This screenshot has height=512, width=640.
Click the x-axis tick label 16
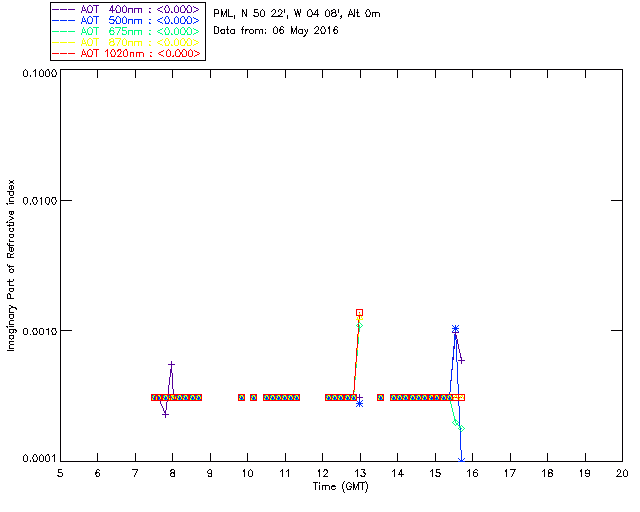(473, 473)
